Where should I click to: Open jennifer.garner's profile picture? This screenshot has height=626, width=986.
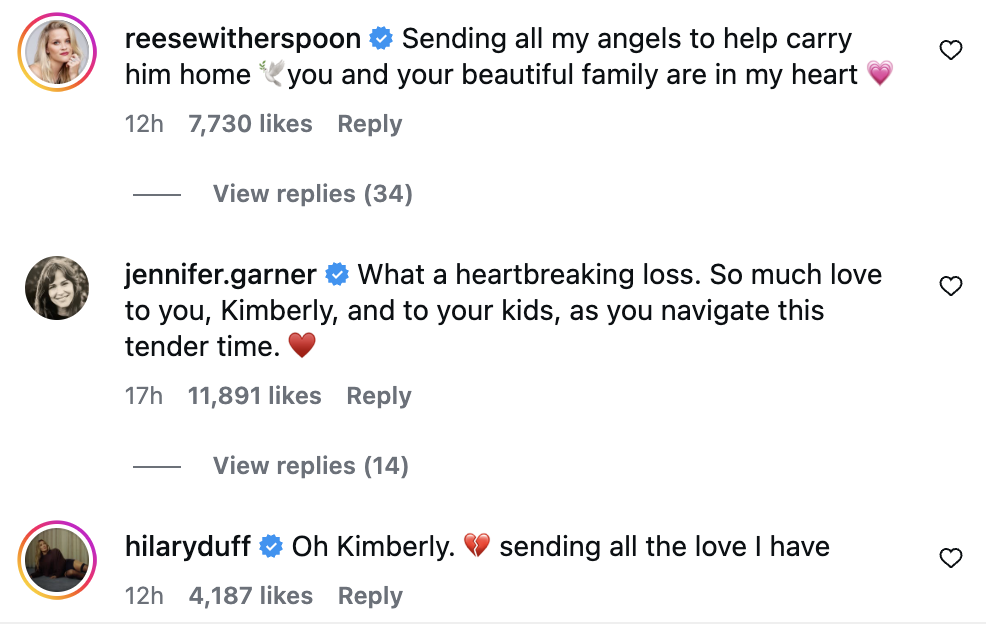click(57, 288)
